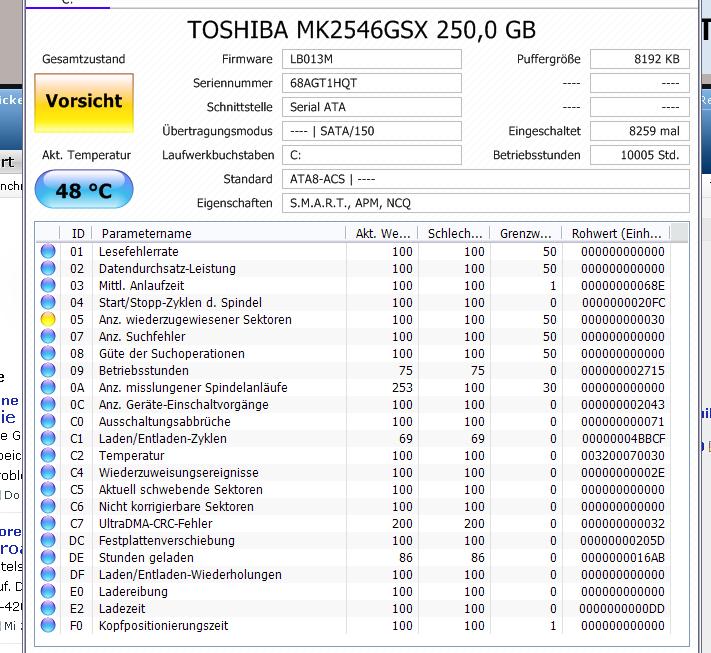Click the status icon for row 09 Betriebsstunden
This screenshot has height=653, width=711.
coord(48,370)
